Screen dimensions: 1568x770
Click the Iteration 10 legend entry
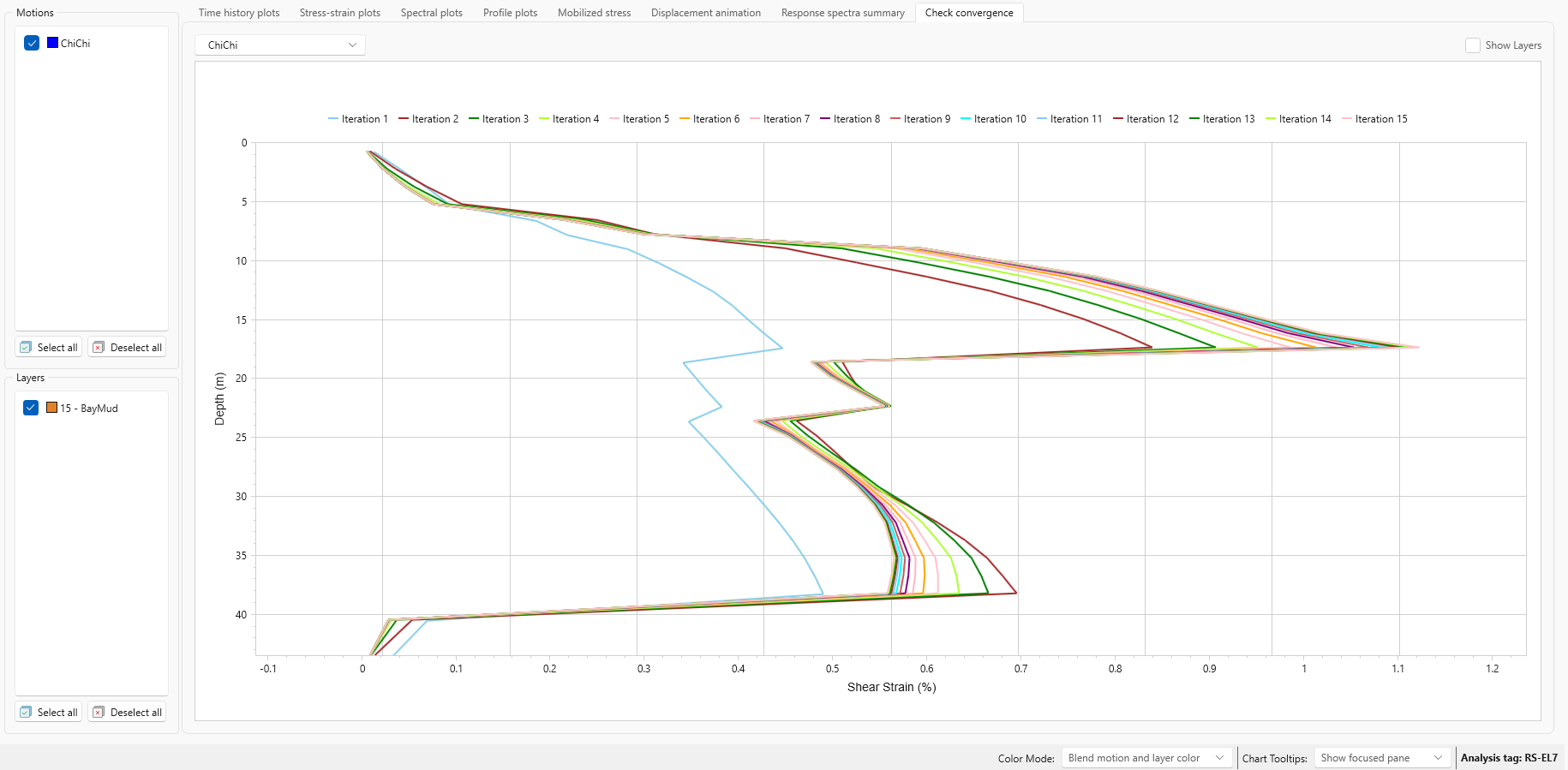994,119
